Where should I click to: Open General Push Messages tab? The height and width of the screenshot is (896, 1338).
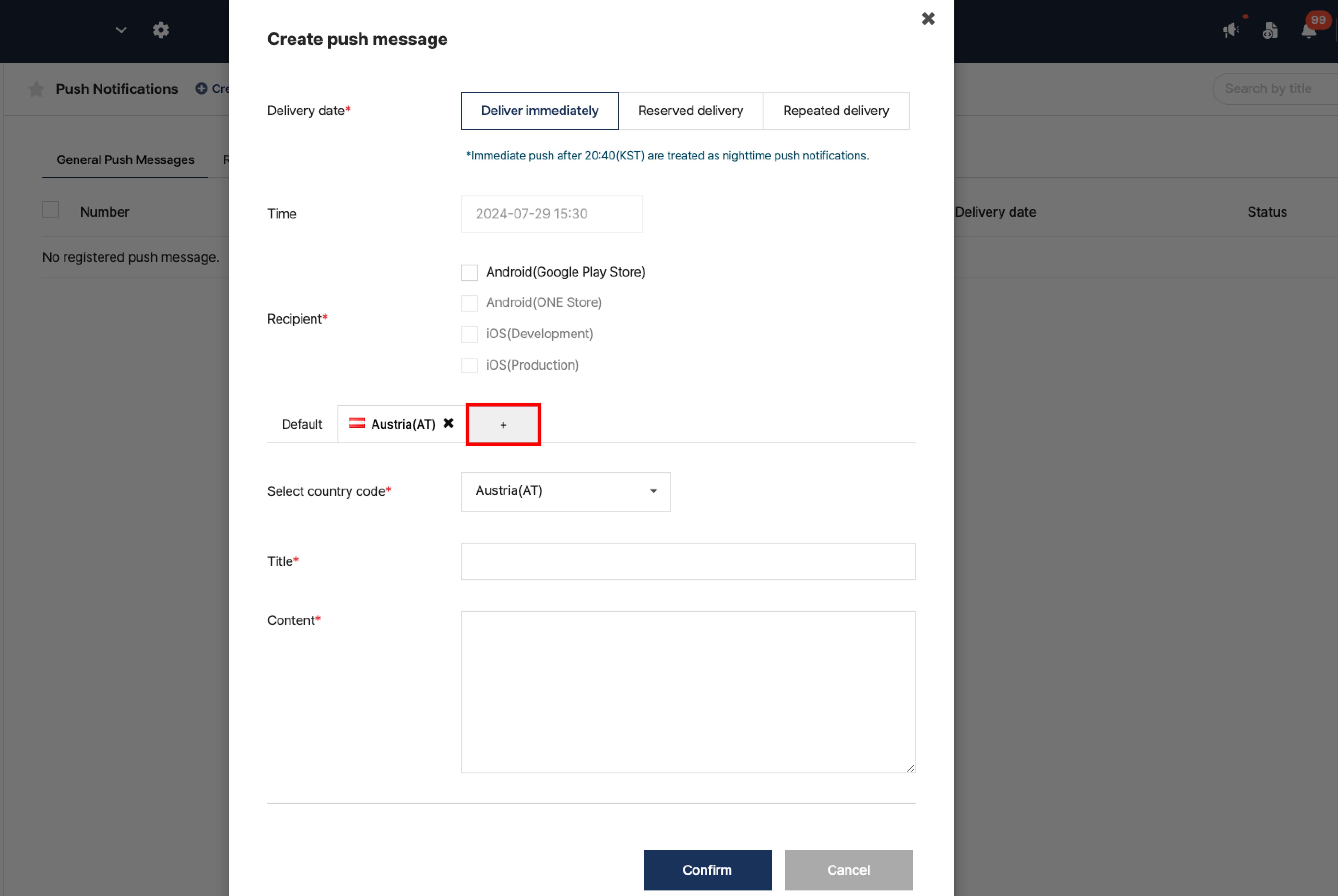pyautogui.click(x=125, y=160)
